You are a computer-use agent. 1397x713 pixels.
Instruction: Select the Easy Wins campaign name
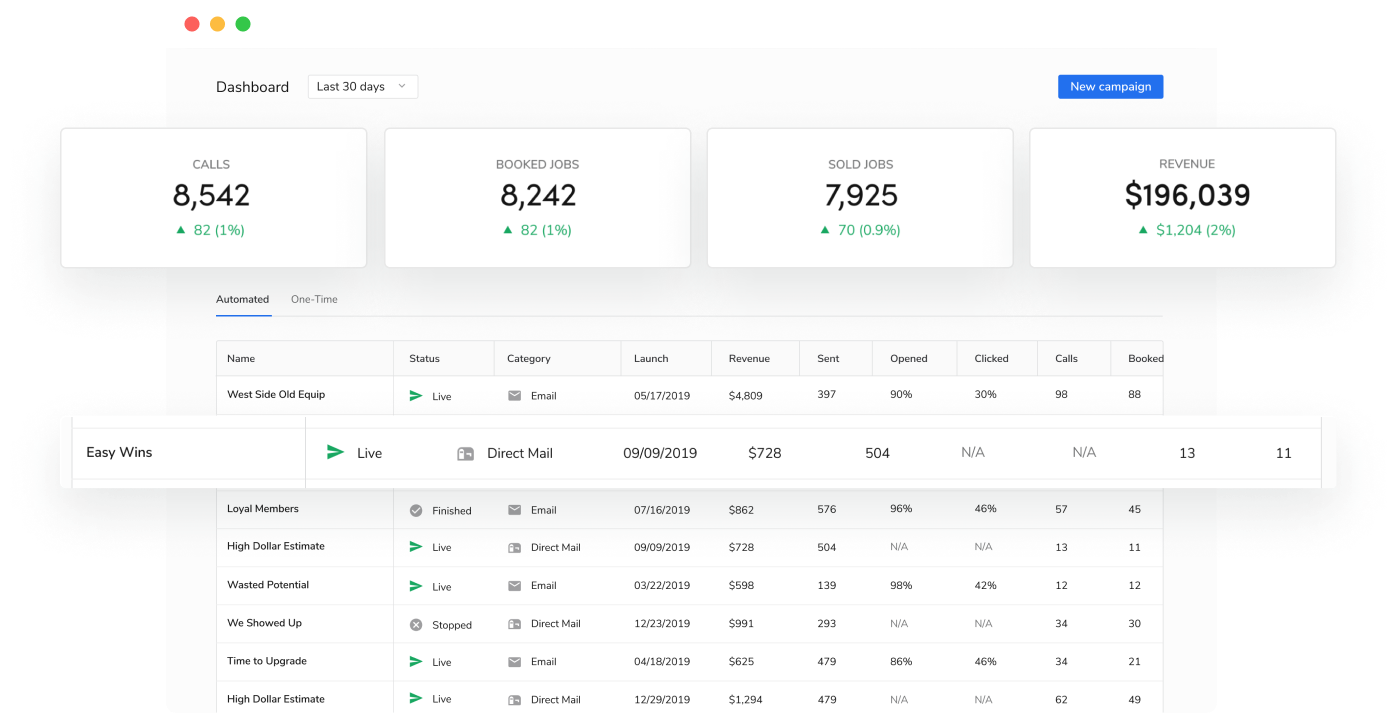click(x=117, y=452)
